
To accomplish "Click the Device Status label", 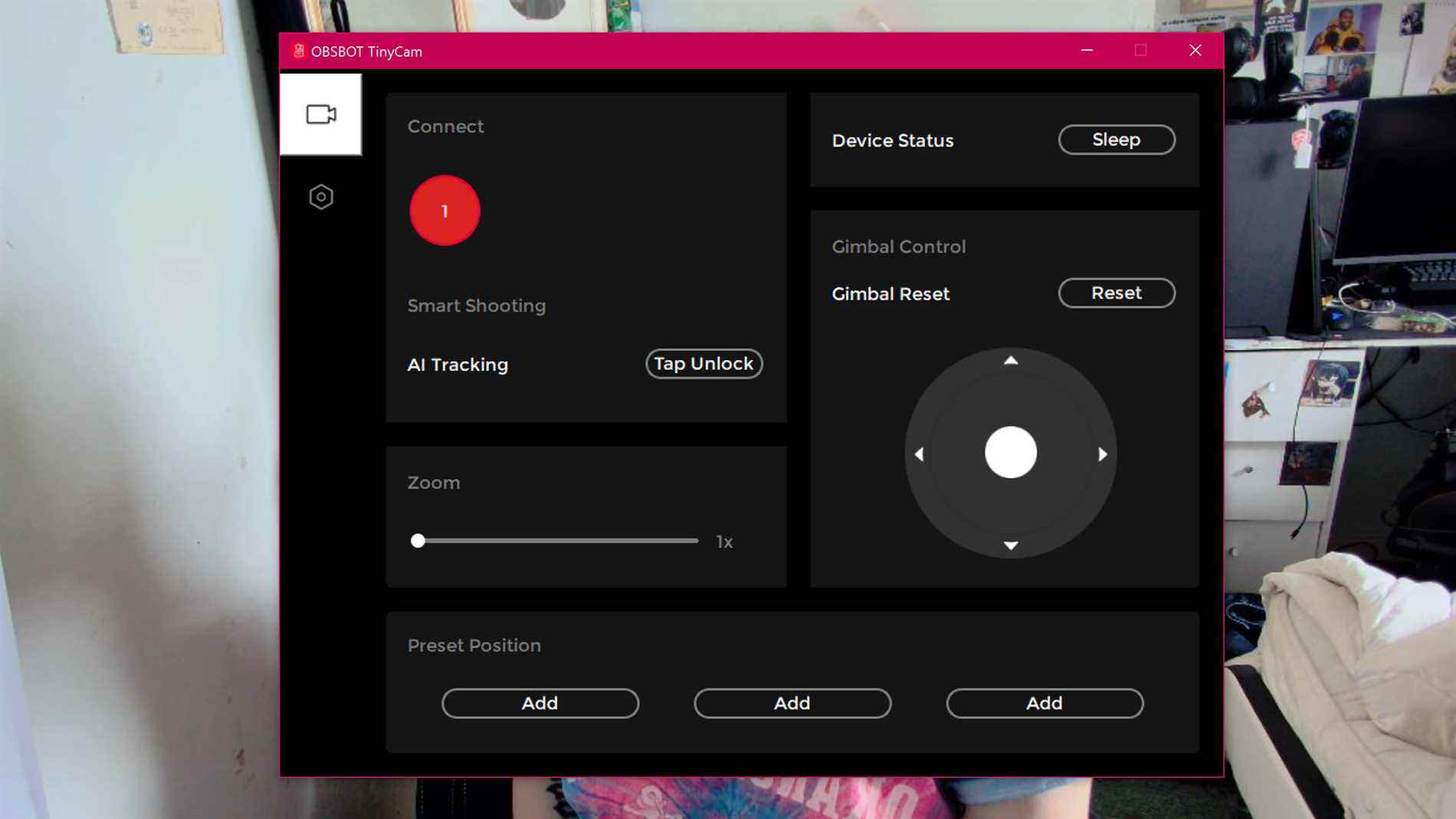I will point(893,141).
